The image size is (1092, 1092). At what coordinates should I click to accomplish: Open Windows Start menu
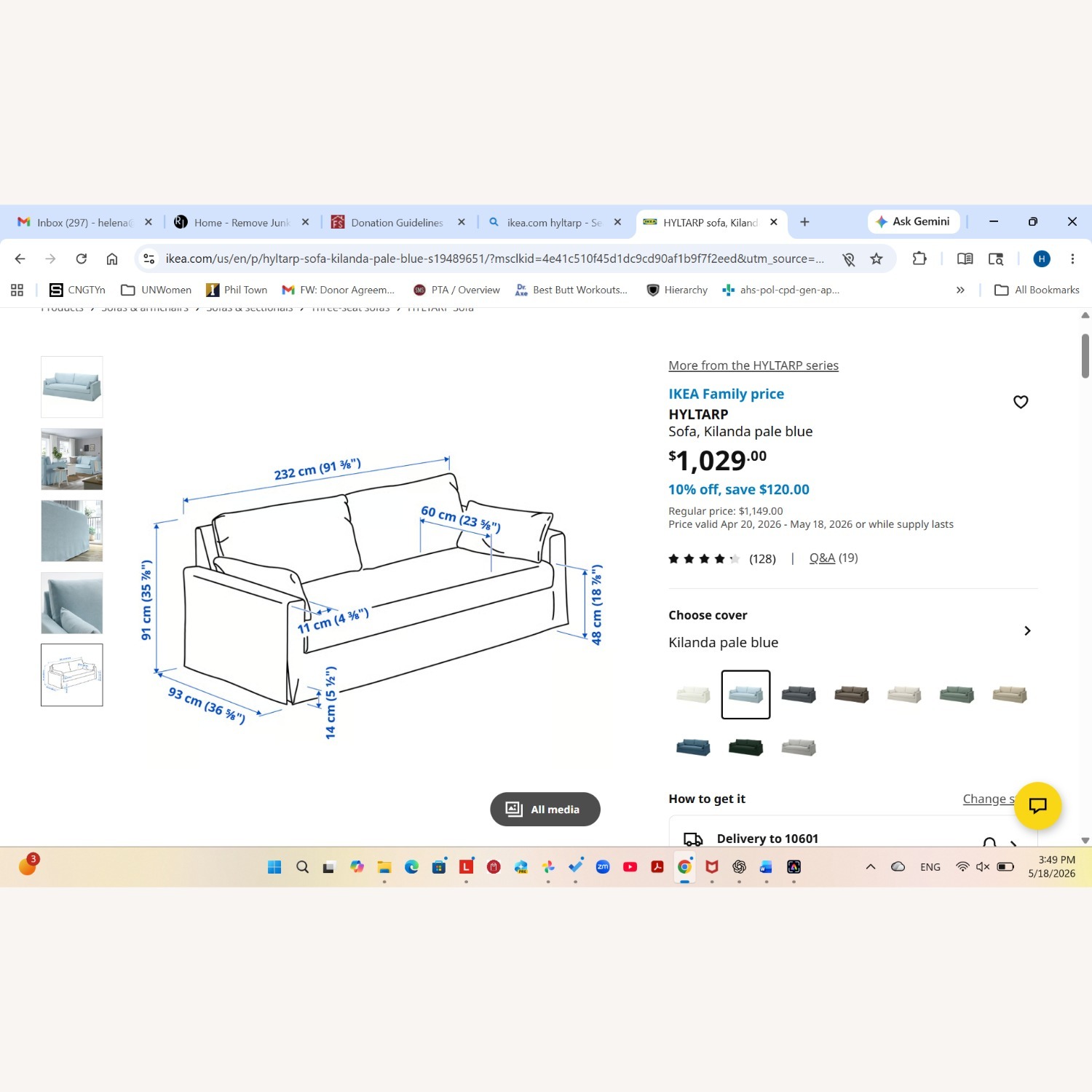click(x=274, y=866)
